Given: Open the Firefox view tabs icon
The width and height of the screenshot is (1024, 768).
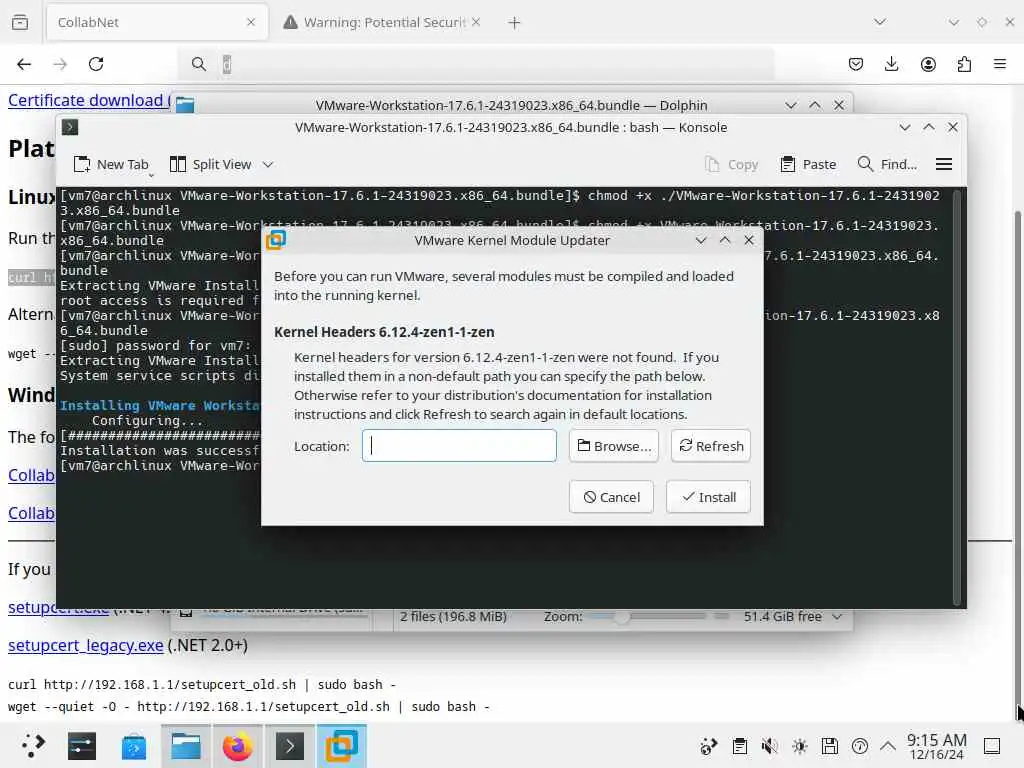Looking at the screenshot, I should pos(20,22).
